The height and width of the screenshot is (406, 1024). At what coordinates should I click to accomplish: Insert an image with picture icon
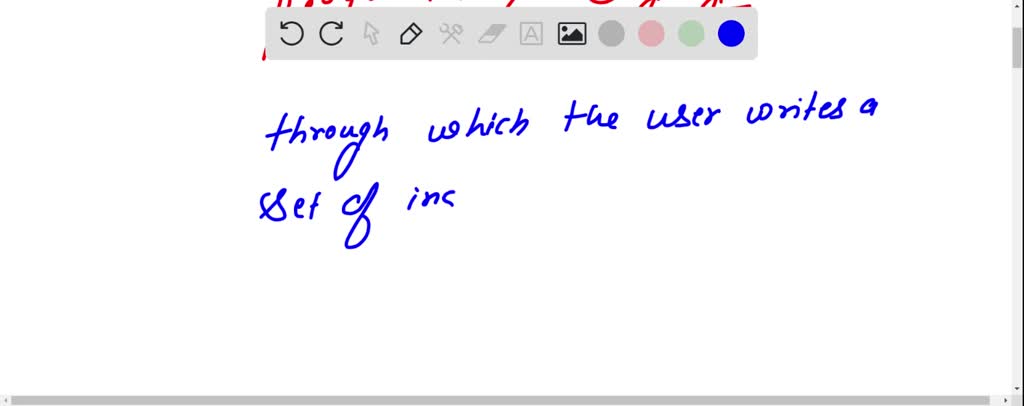click(571, 33)
